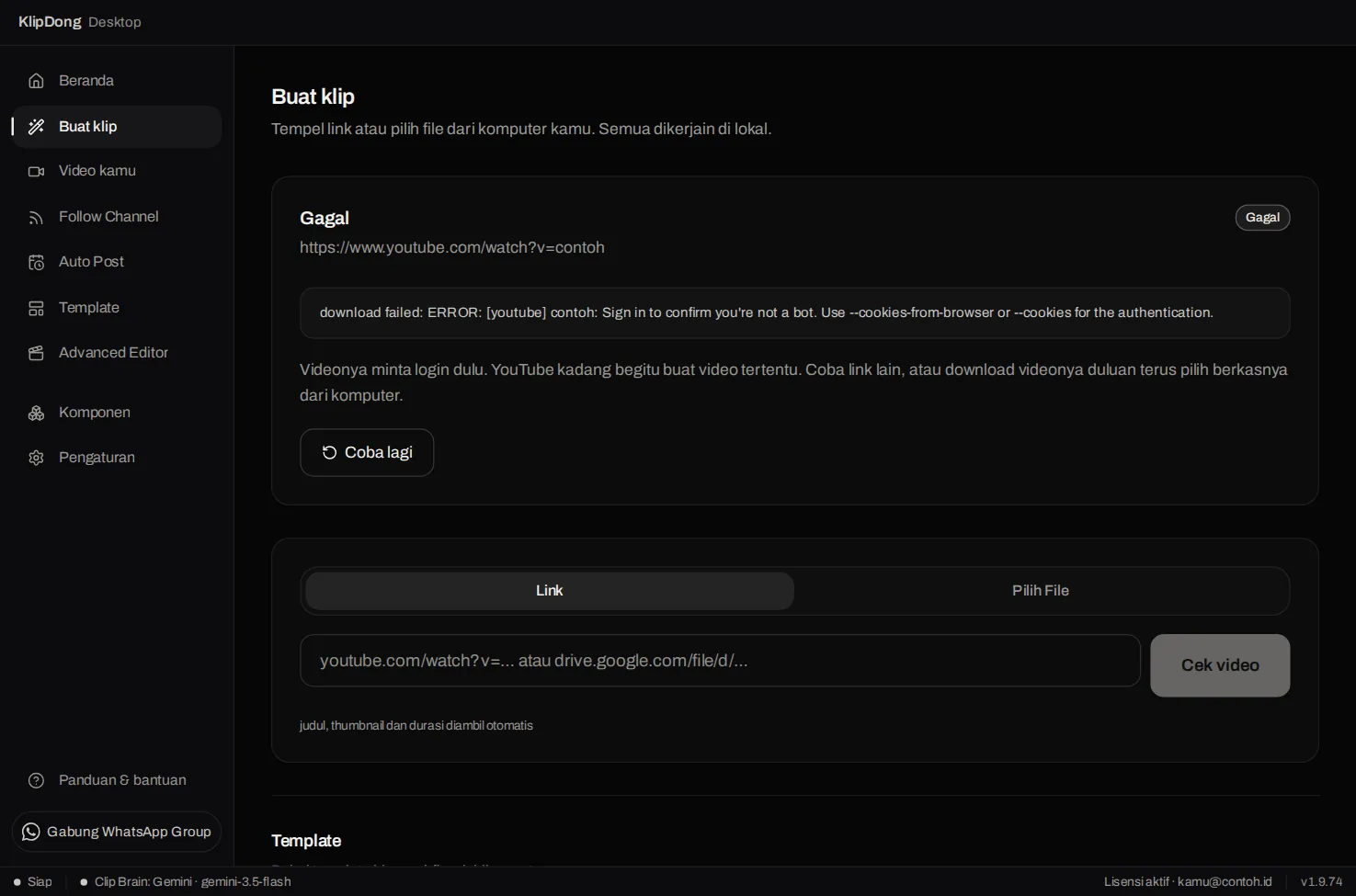Click the Gagal status badge
Screen dimensions: 1356x896
coord(1262,218)
